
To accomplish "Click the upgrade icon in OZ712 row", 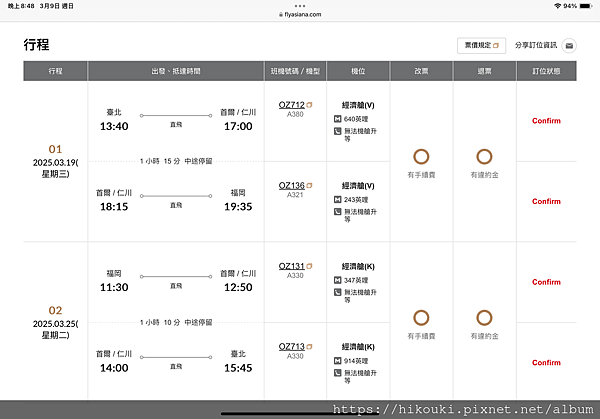I will (x=338, y=131).
